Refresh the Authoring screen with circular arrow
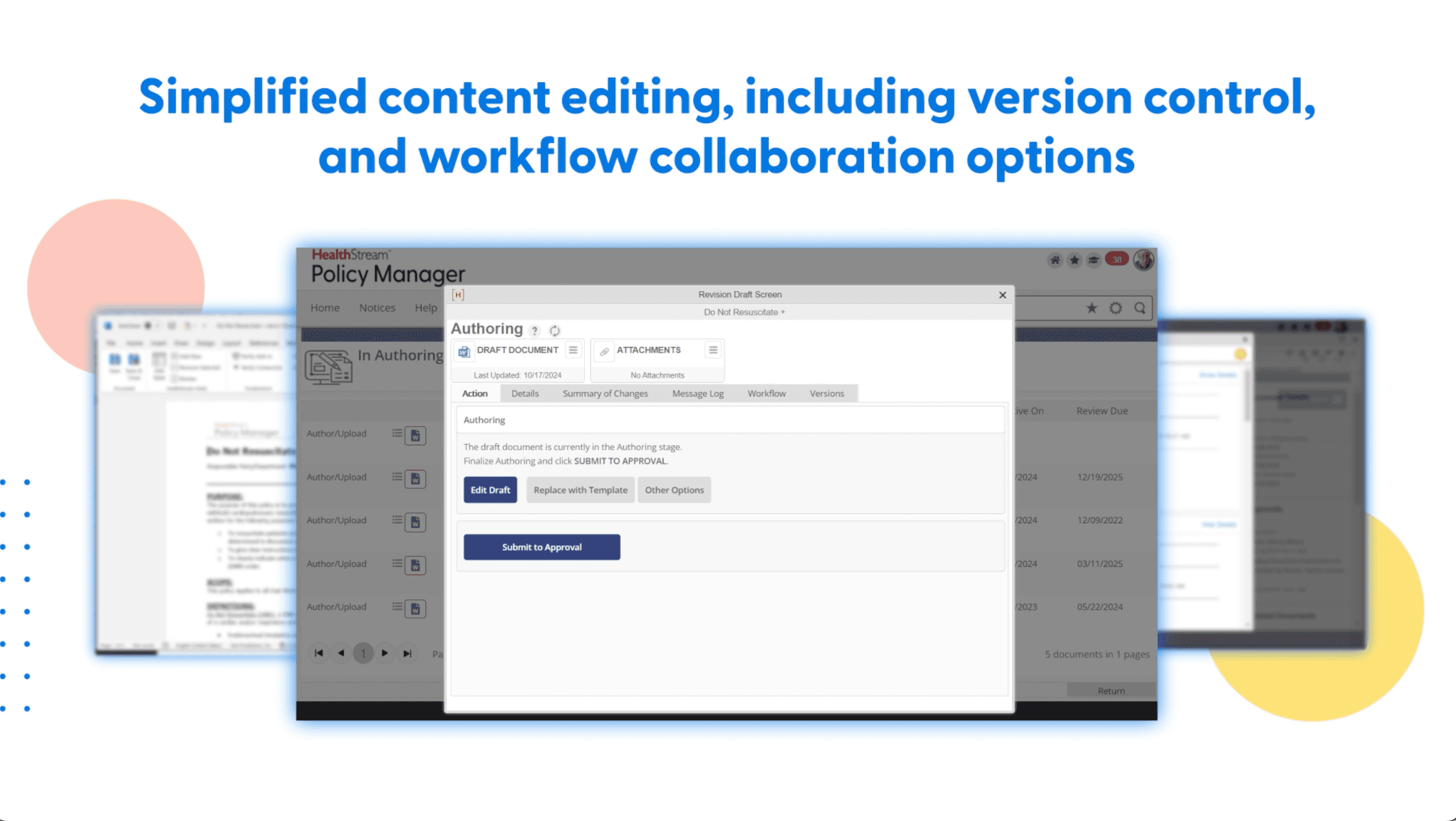This screenshot has width=1456, height=821. [555, 331]
